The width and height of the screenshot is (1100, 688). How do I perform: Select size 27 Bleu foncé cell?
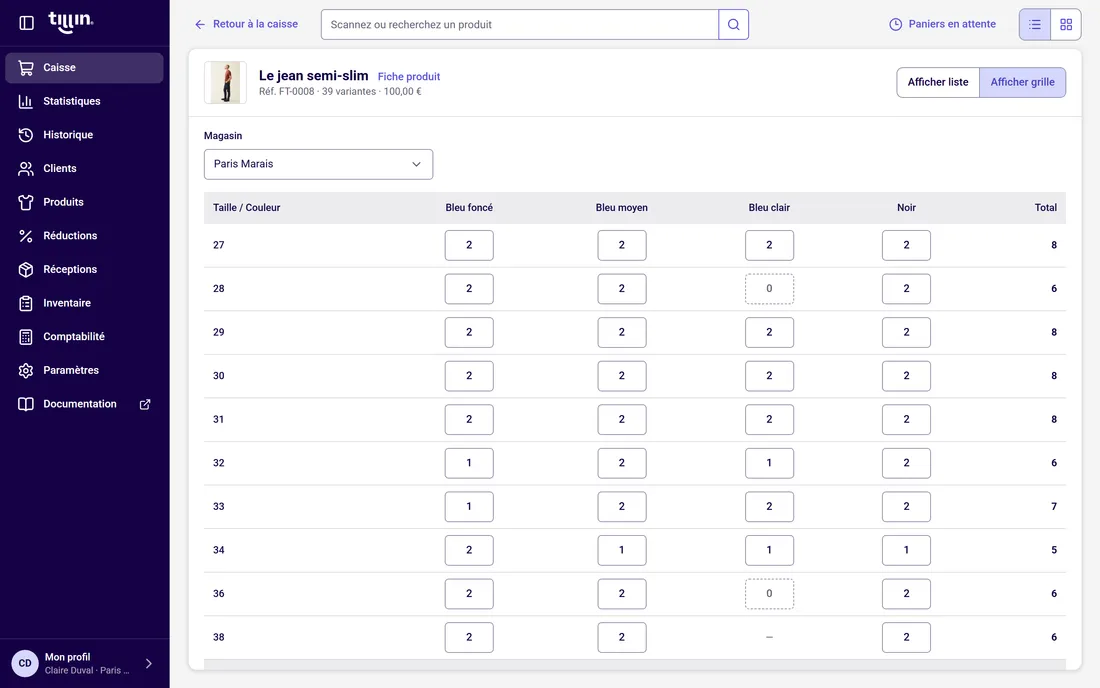click(x=469, y=245)
